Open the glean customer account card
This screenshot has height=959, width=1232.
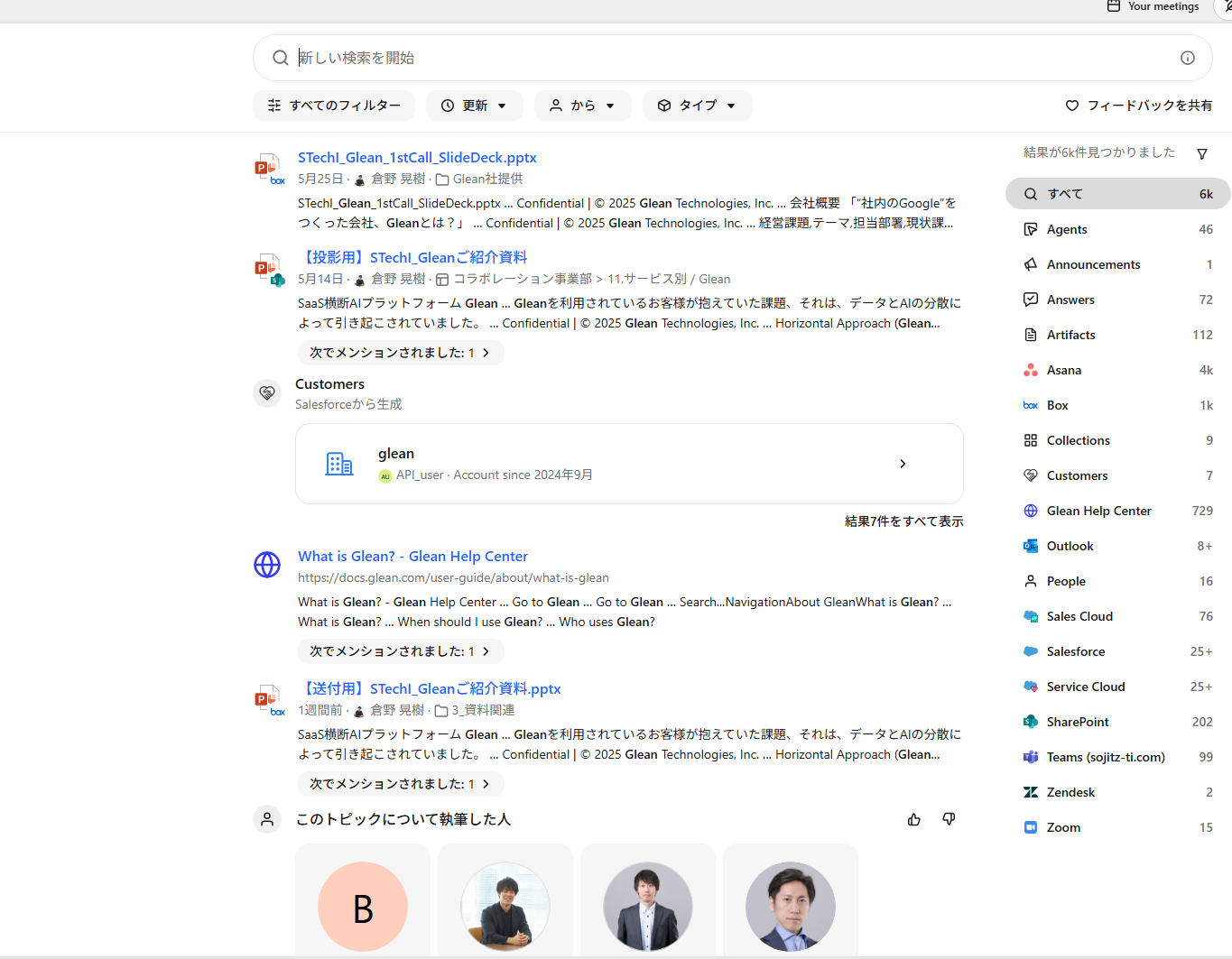tap(629, 464)
